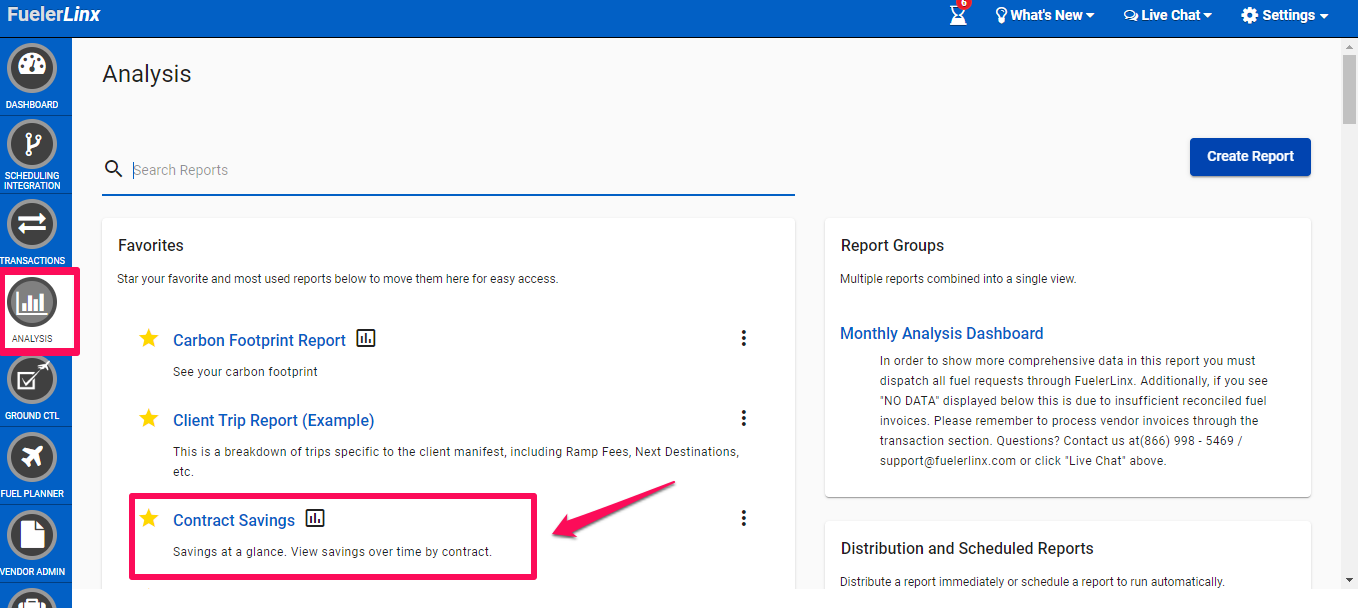Click the Create Report button
Image resolution: width=1358 pixels, height=608 pixels.
[x=1250, y=156]
